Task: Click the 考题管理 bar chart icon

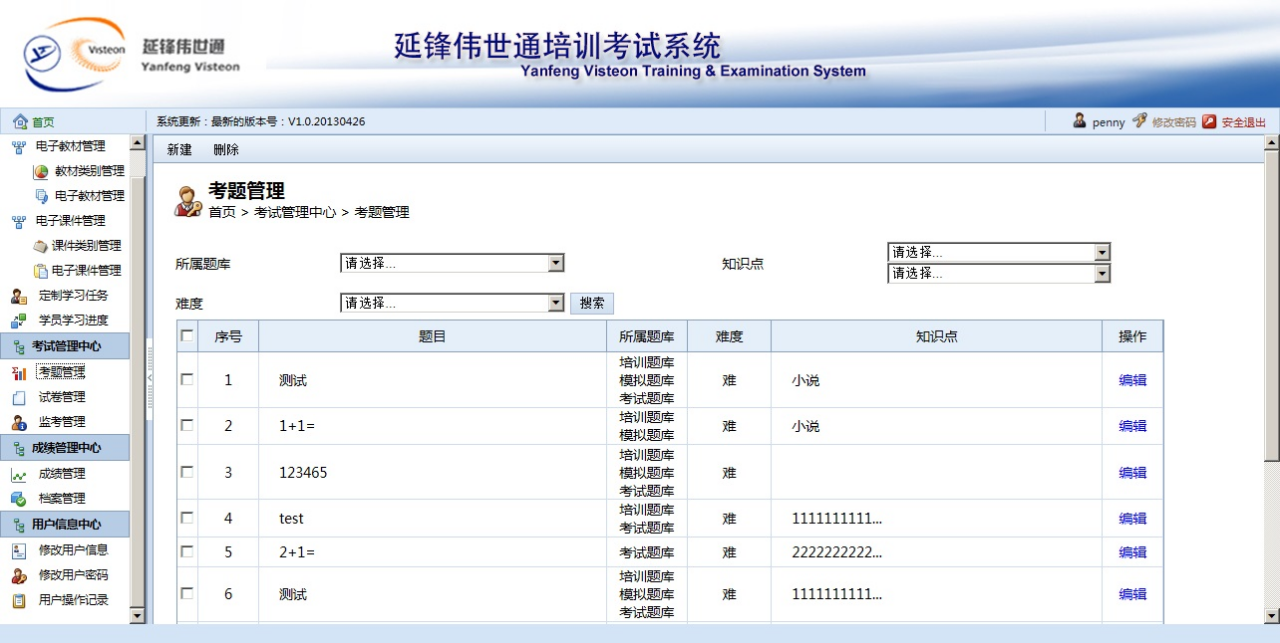Action: 18,373
